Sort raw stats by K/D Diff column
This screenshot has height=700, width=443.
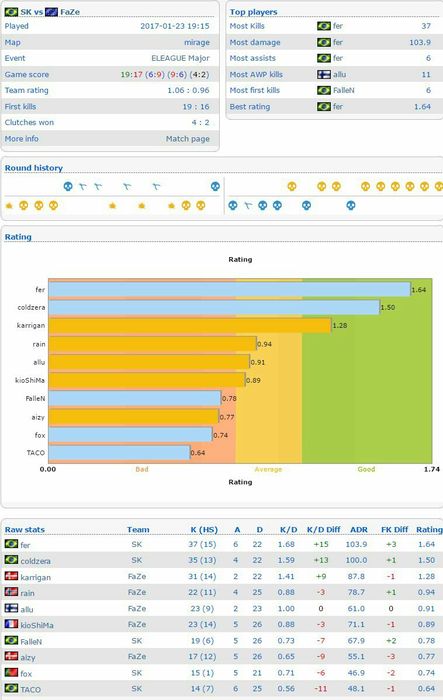point(323,529)
